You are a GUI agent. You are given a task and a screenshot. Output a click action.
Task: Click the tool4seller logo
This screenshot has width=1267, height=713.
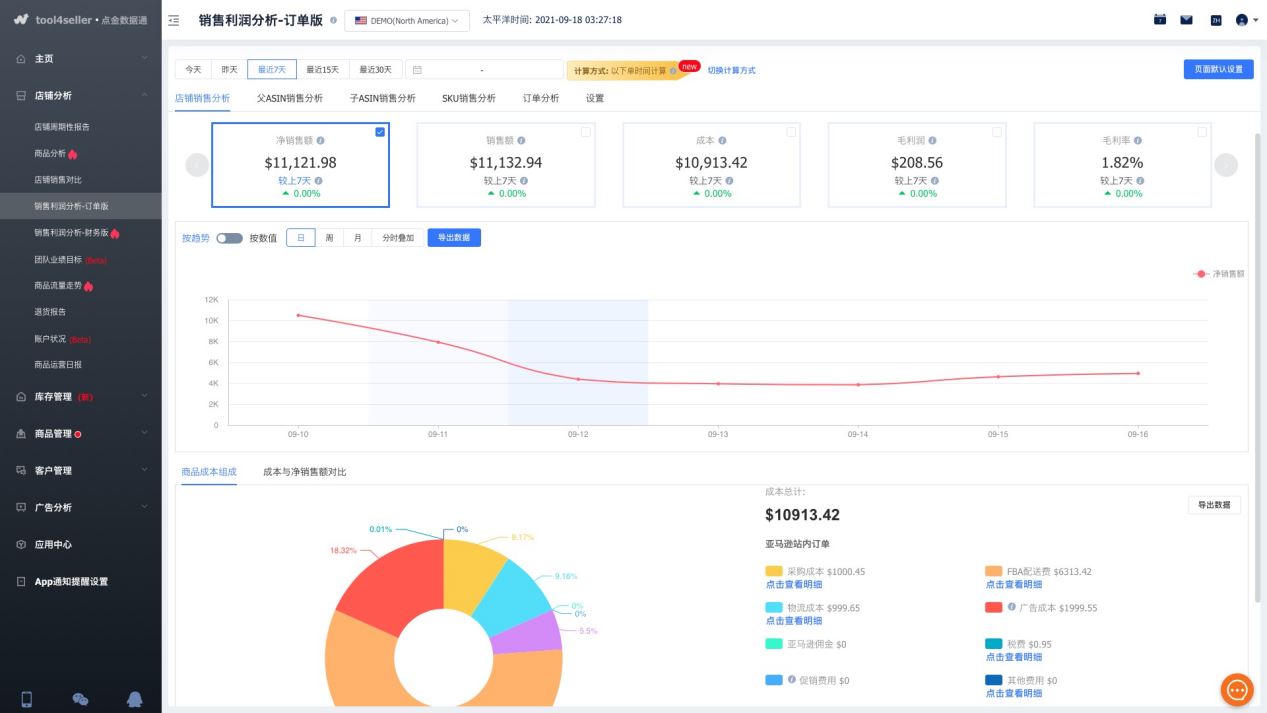[x=79, y=20]
